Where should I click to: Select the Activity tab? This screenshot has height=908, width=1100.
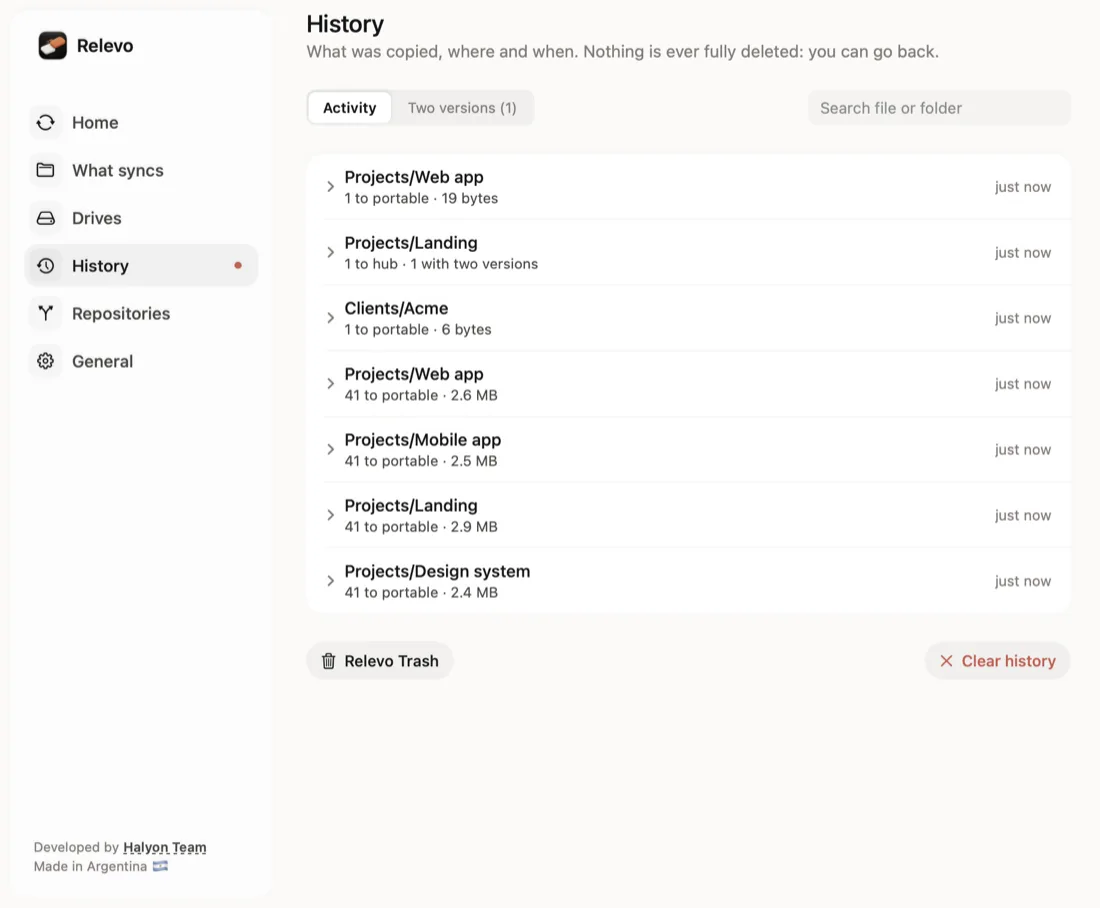pos(349,108)
